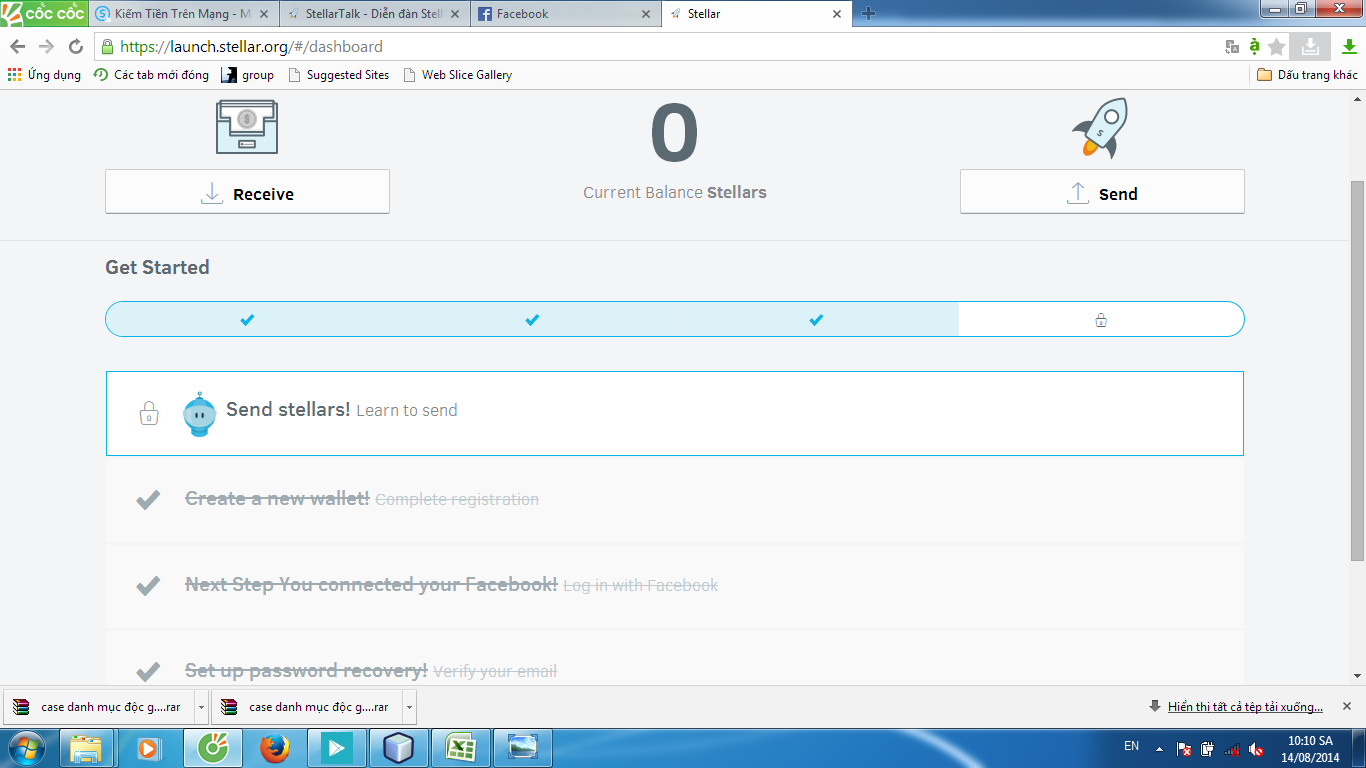1366x768 pixels.
Task: Click the cash drawer icon above Receive
Action: [x=247, y=126]
